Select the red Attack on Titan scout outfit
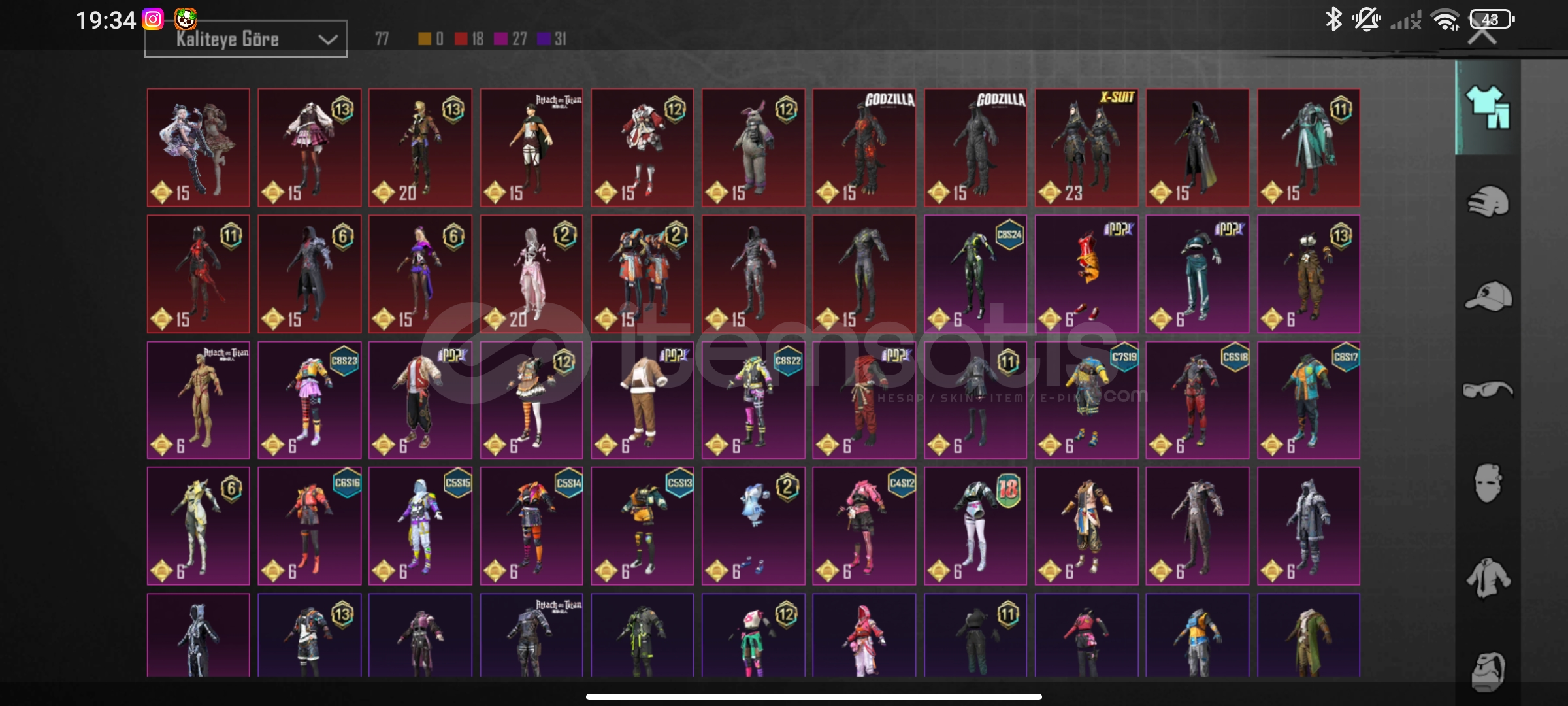 531,148
